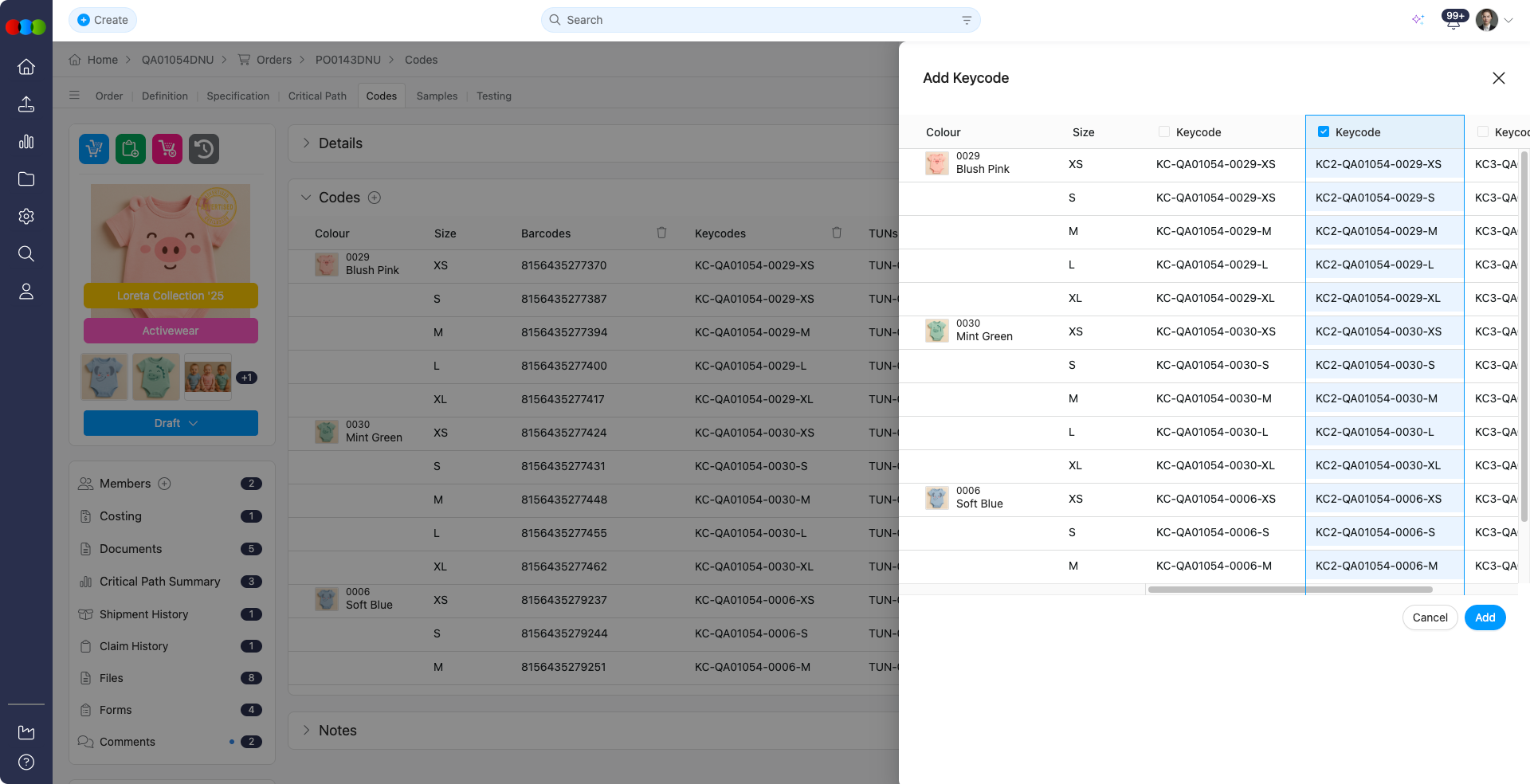1530x784 pixels.
Task: Toggle the third Keycode header checkbox
Action: 1482,131
